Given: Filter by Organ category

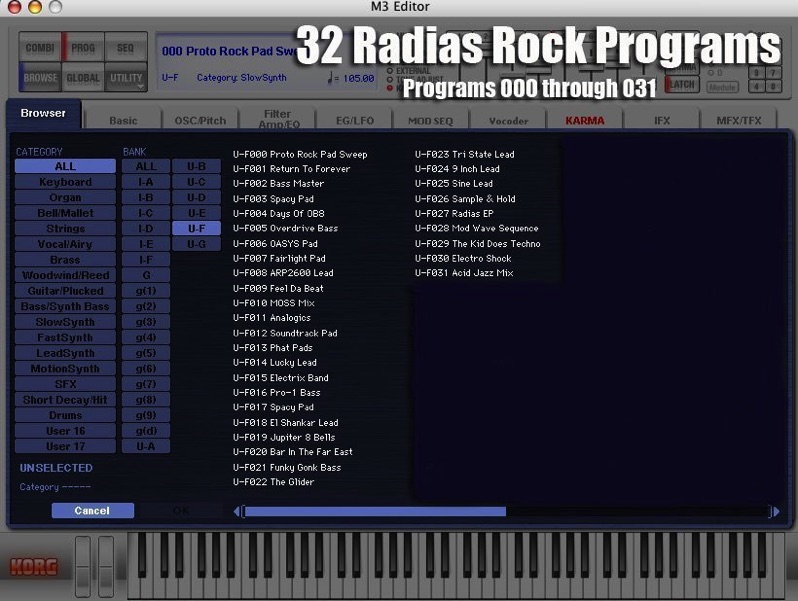Looking at the screenshot, I should (x=65, y=197).
